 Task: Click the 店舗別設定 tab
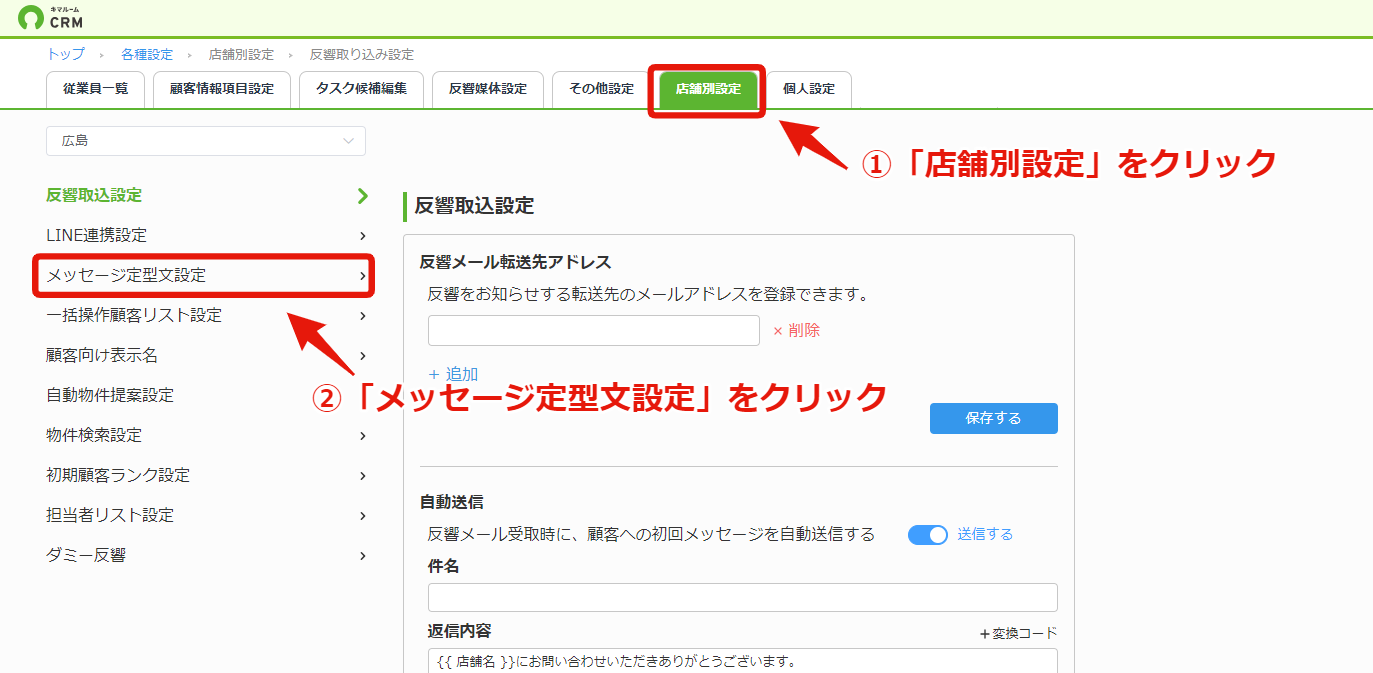(708, 89)
